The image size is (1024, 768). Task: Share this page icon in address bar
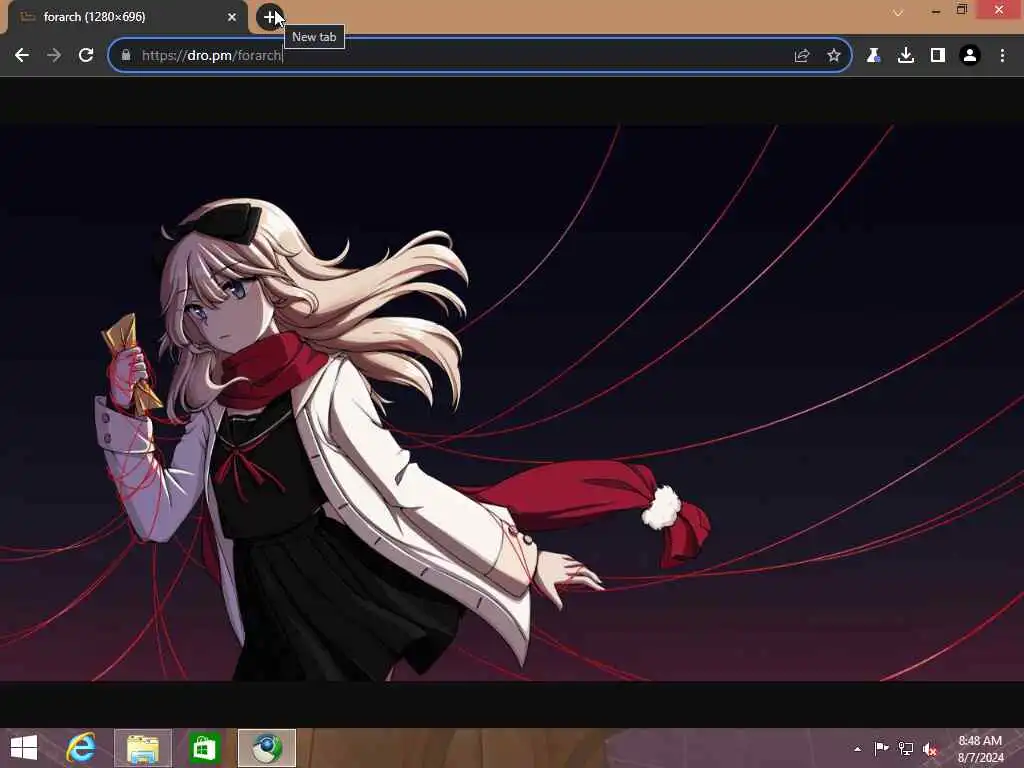click(802, 56)
